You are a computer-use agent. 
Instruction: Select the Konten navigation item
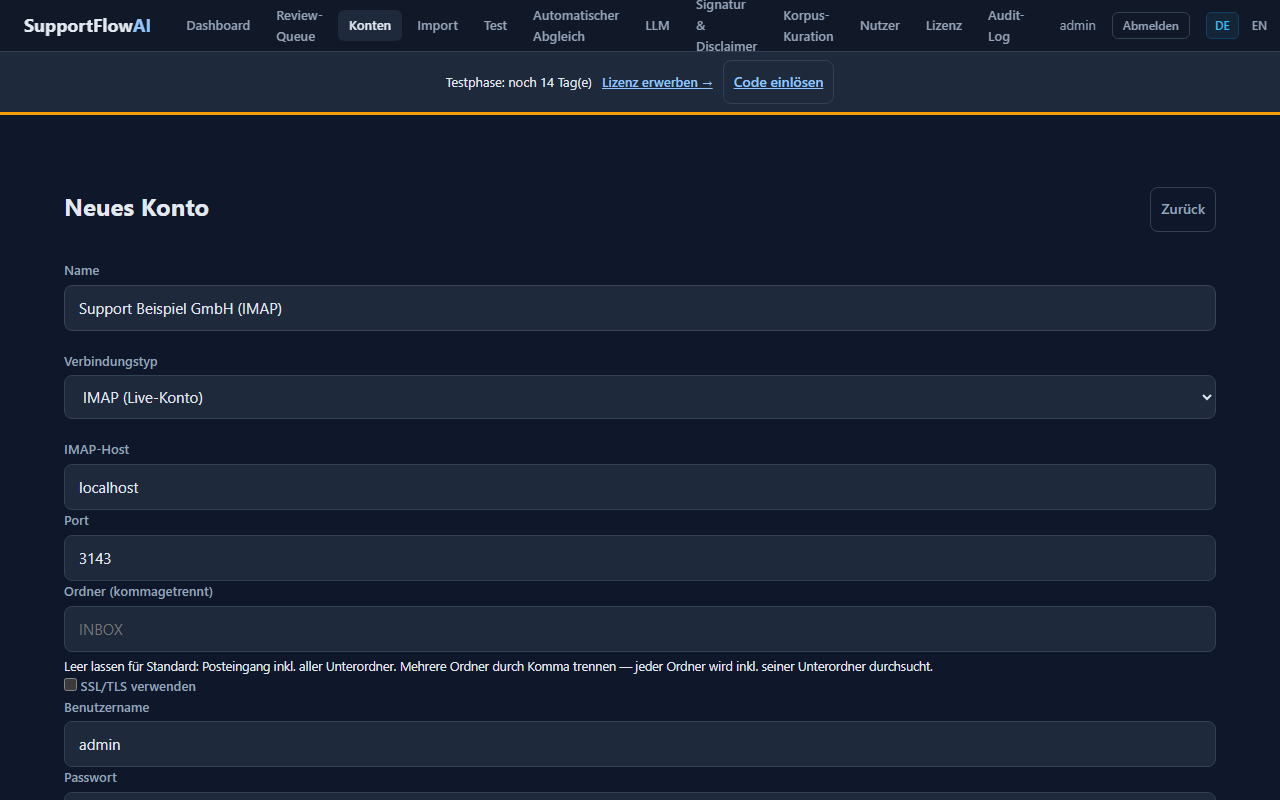click(x=370, y=26)
